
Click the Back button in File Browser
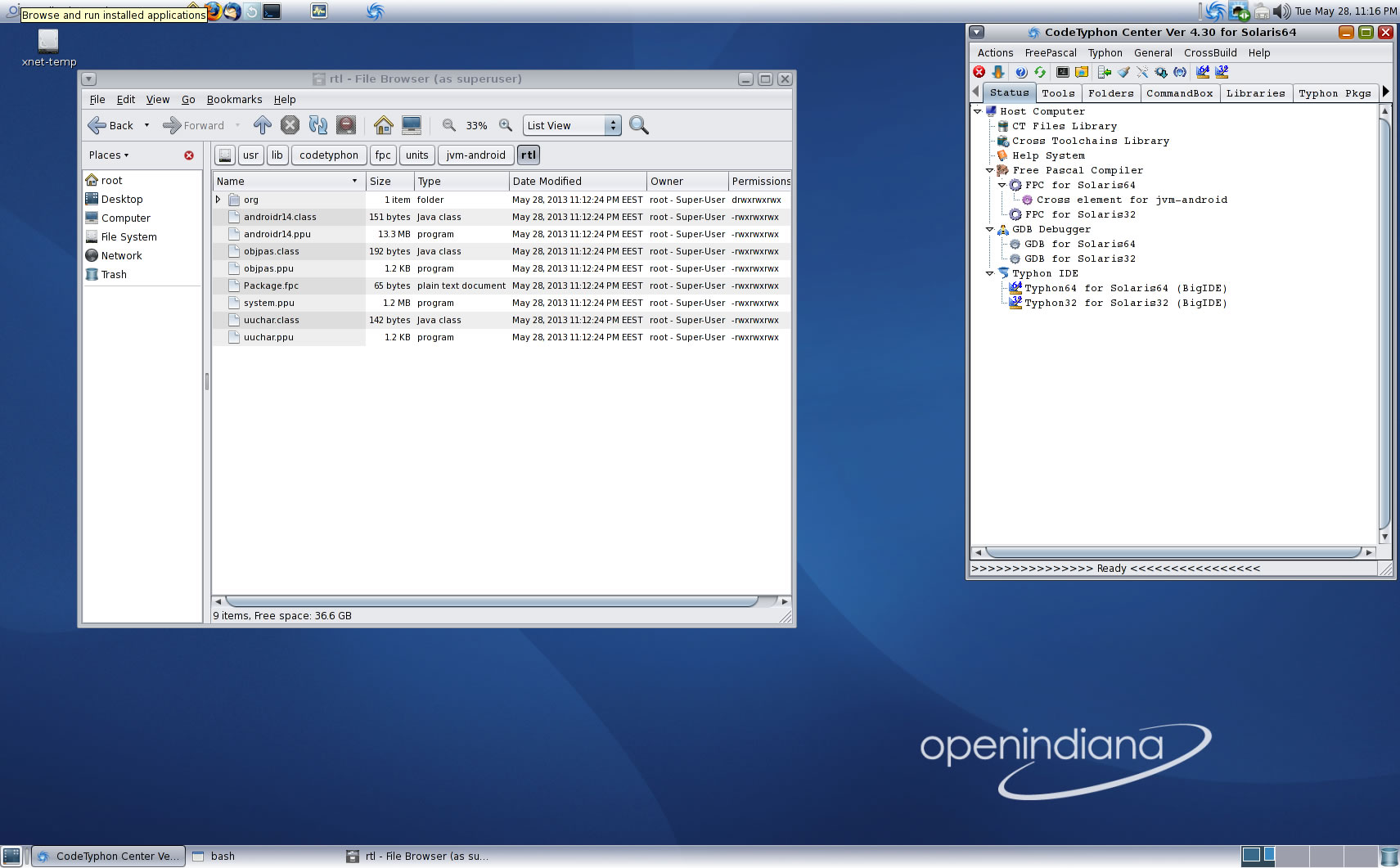(x=111, y=125)
